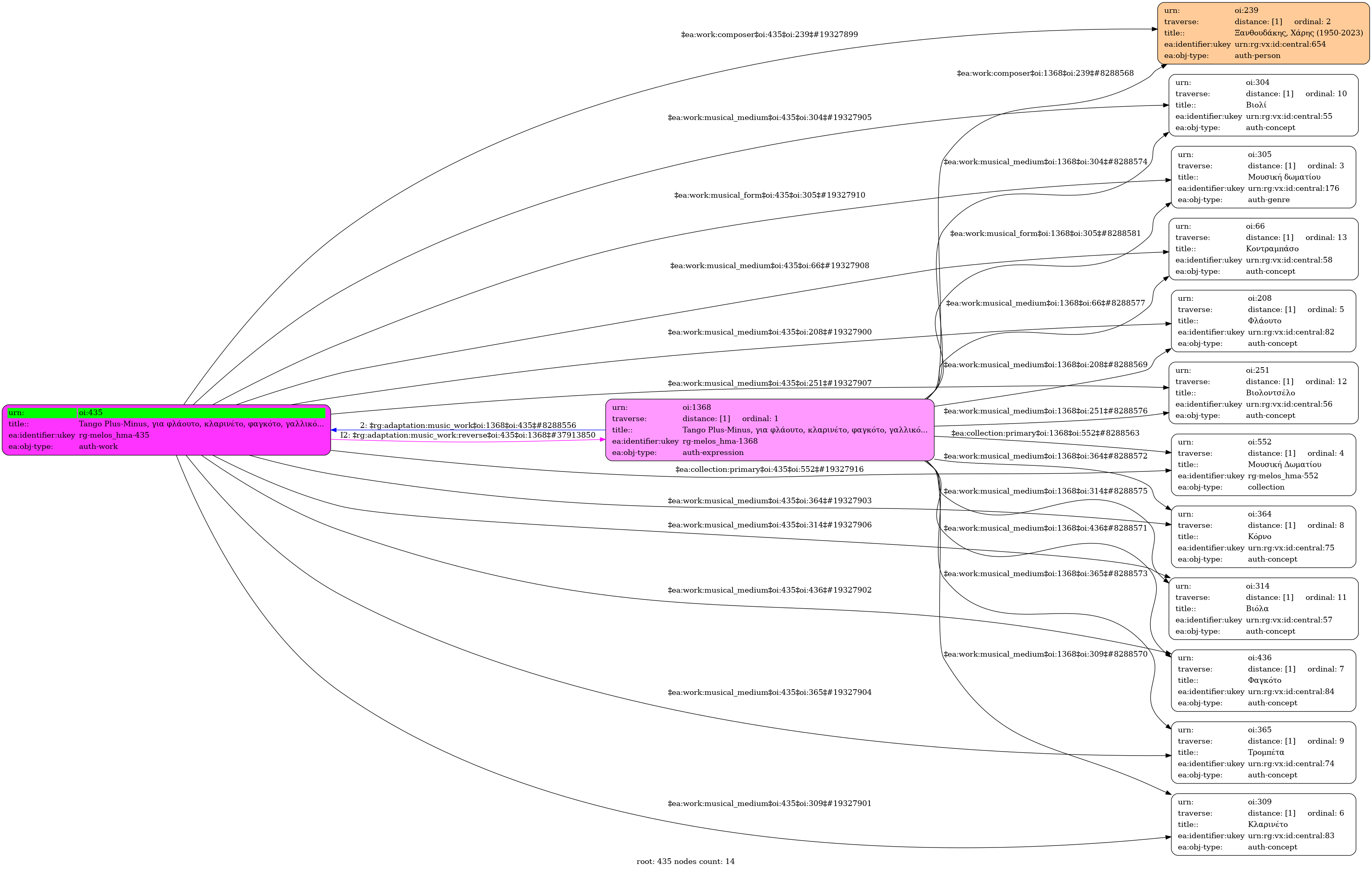This screenshot has width=1372, height=870.
Task: Click the root 435 nodes count caption
Action: 685,862
